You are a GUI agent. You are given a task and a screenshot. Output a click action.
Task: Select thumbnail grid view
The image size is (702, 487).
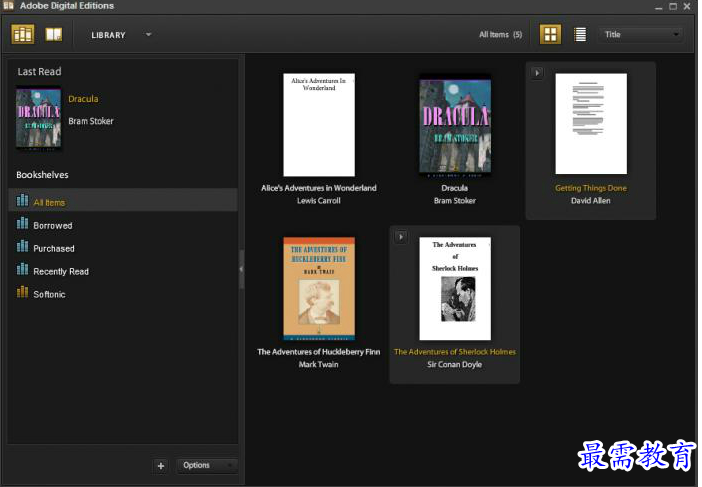[x=550, y=34]
